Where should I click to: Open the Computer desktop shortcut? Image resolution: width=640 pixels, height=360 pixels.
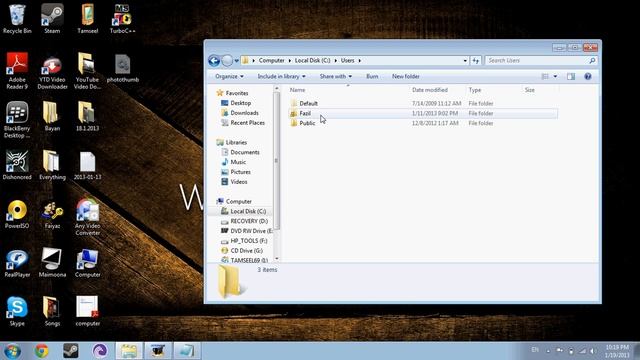pos(87,263)
